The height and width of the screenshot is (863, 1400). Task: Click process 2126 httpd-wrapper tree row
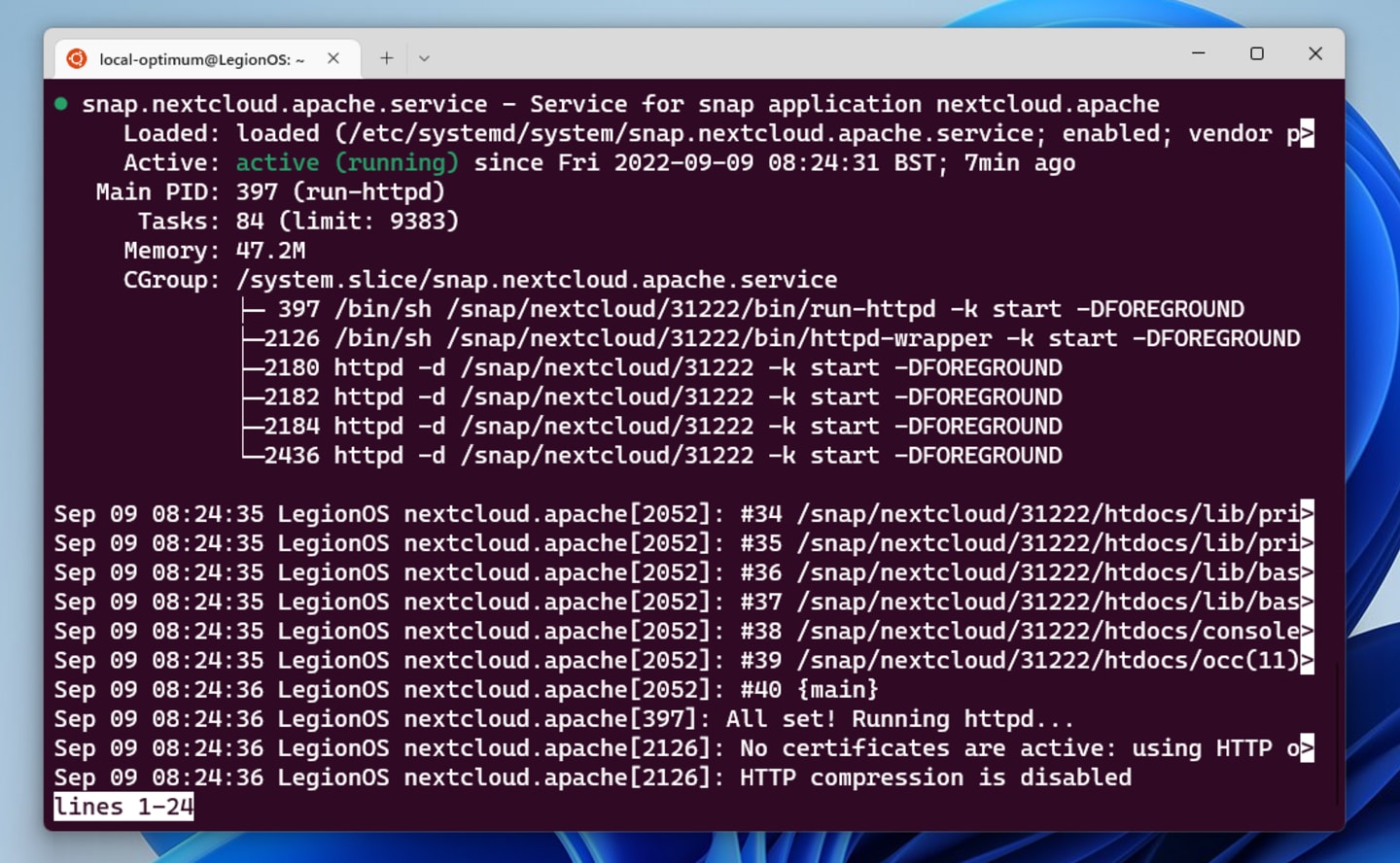tap(771, 338)
